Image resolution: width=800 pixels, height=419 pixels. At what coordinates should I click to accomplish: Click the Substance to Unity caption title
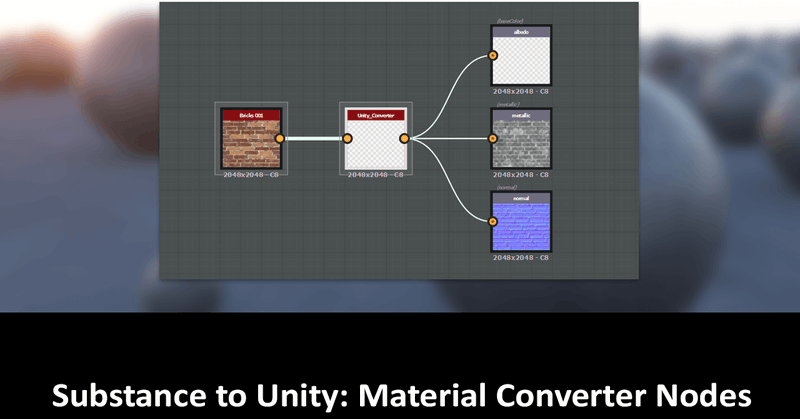402,396
